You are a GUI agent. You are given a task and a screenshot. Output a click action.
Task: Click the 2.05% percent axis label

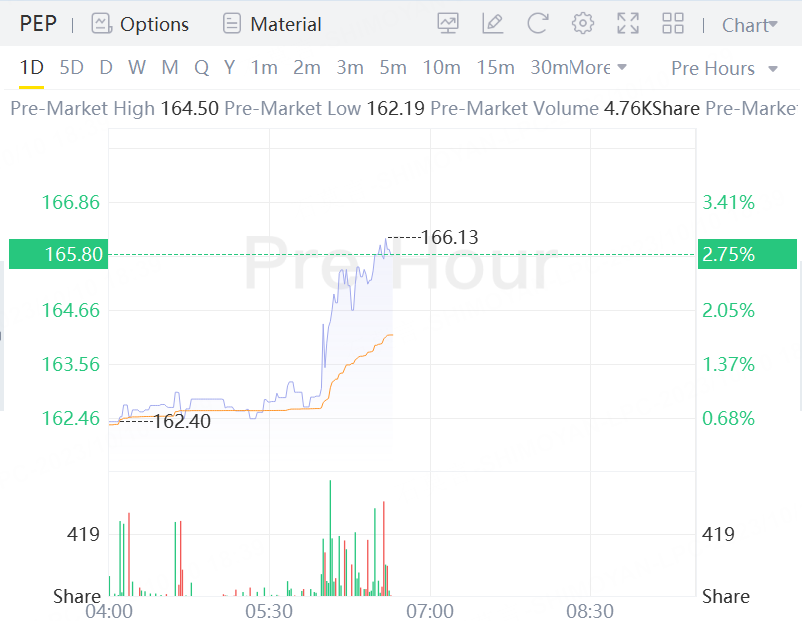click(x=728, y=310)
